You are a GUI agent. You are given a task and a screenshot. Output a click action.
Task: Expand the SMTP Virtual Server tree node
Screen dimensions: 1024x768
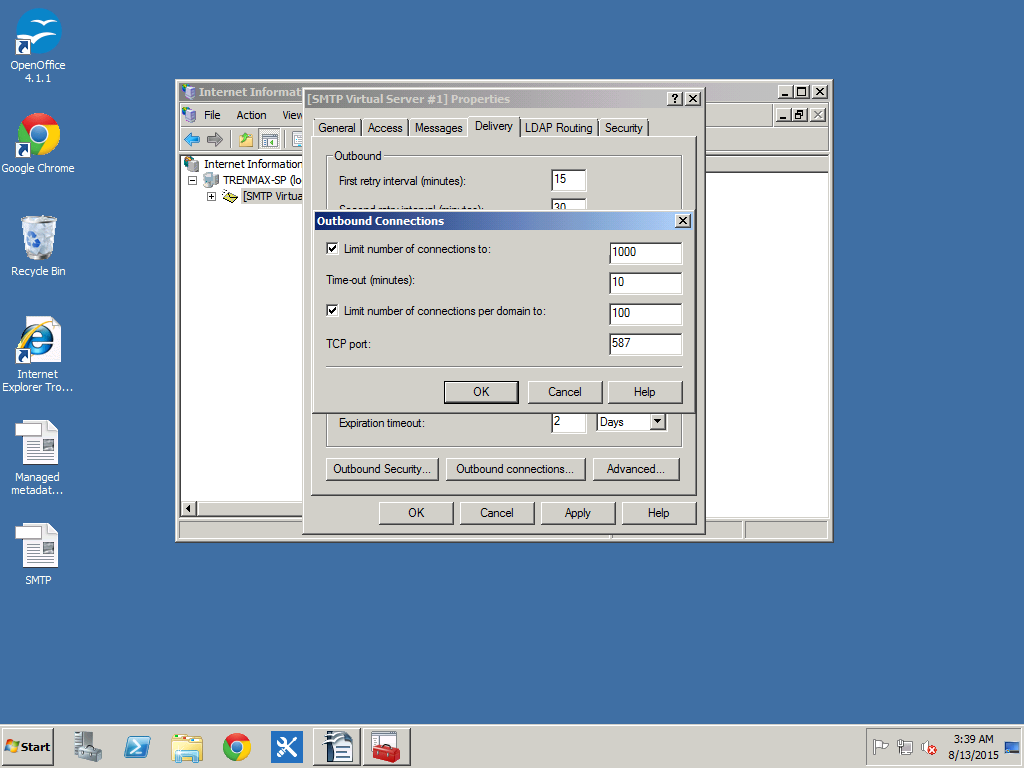(x=212, y=196)
